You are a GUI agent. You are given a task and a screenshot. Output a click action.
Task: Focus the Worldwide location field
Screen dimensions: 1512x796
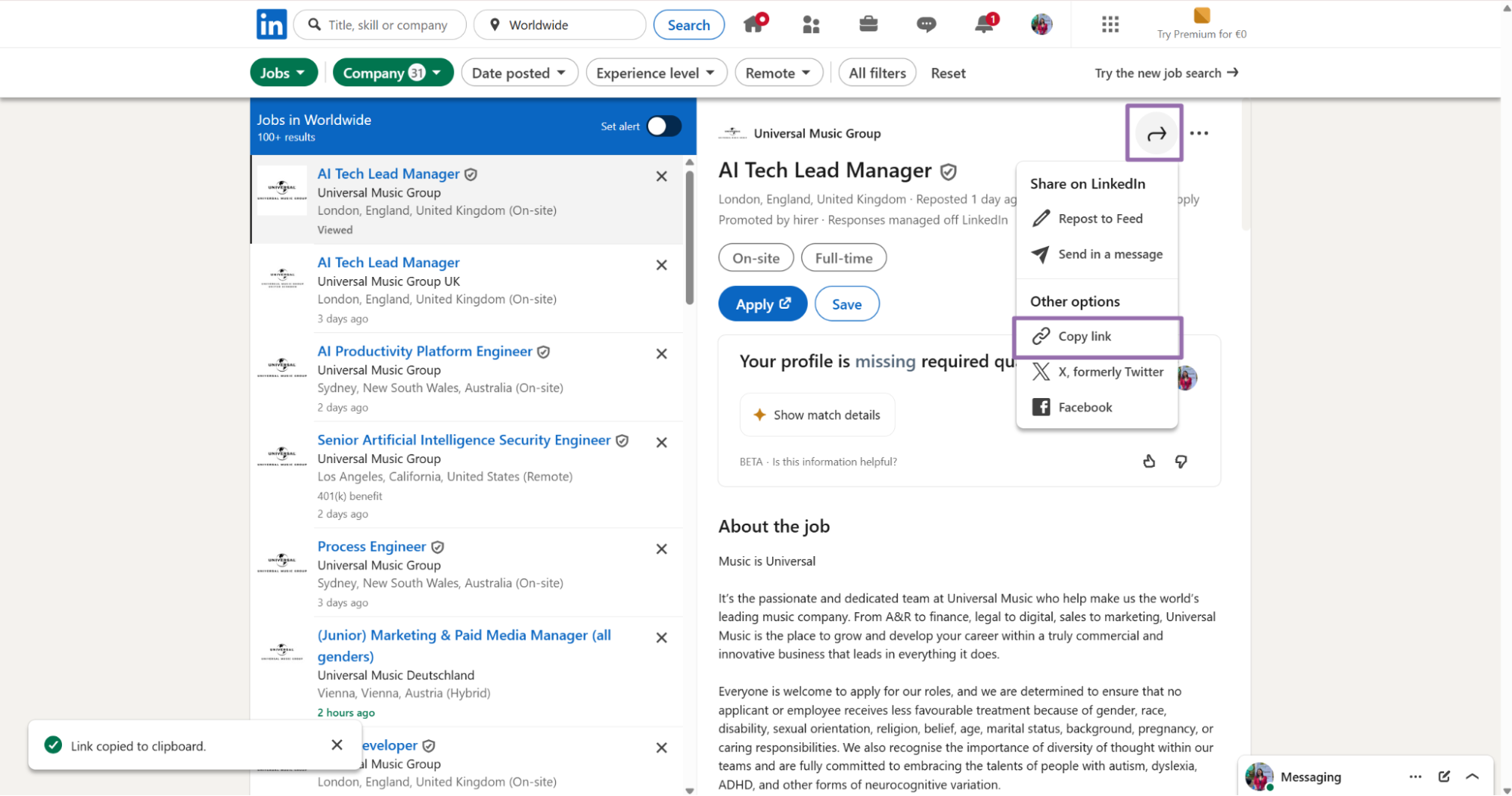click(x=560, y=24)
